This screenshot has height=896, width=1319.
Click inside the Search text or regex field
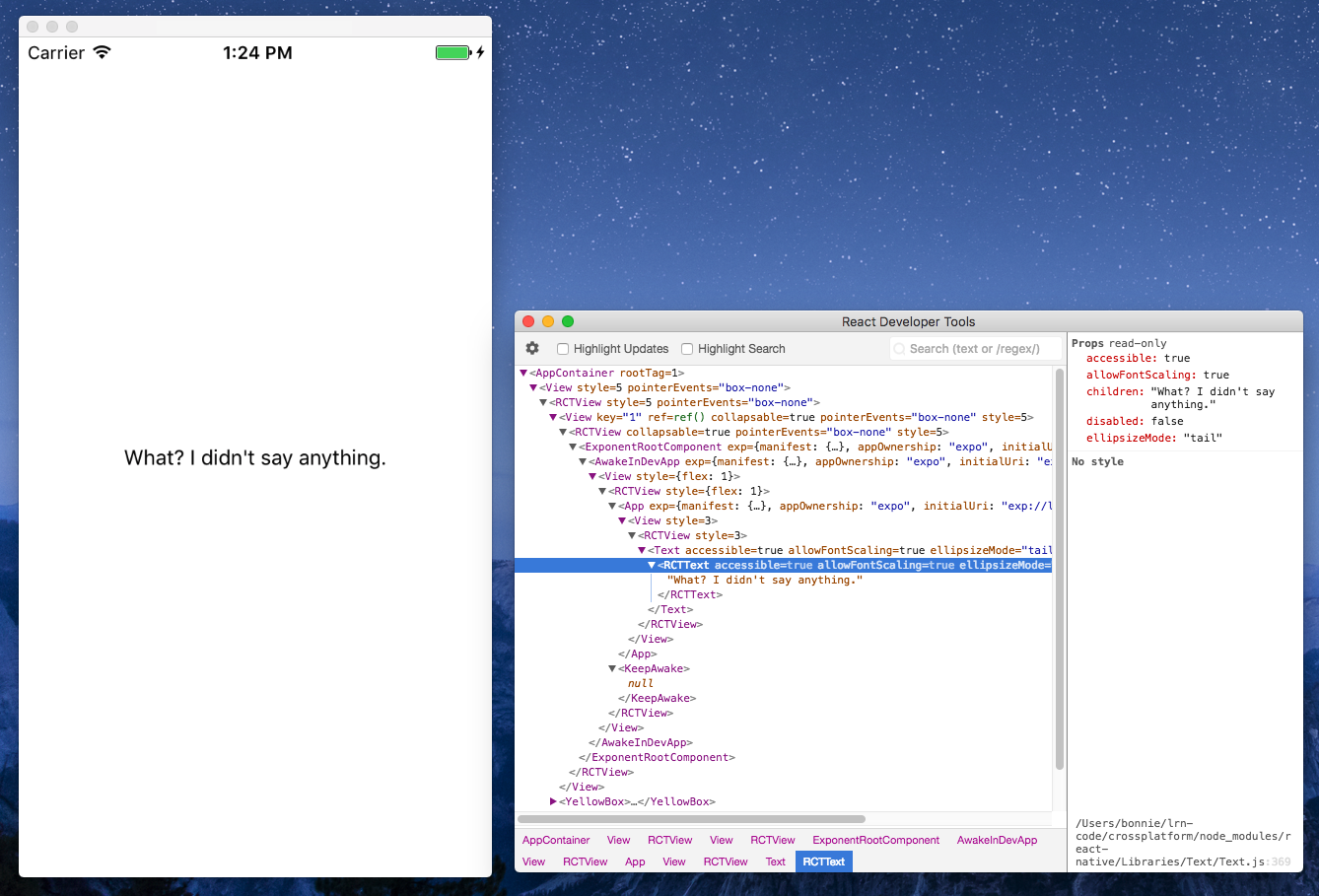(x=976, y=349)
